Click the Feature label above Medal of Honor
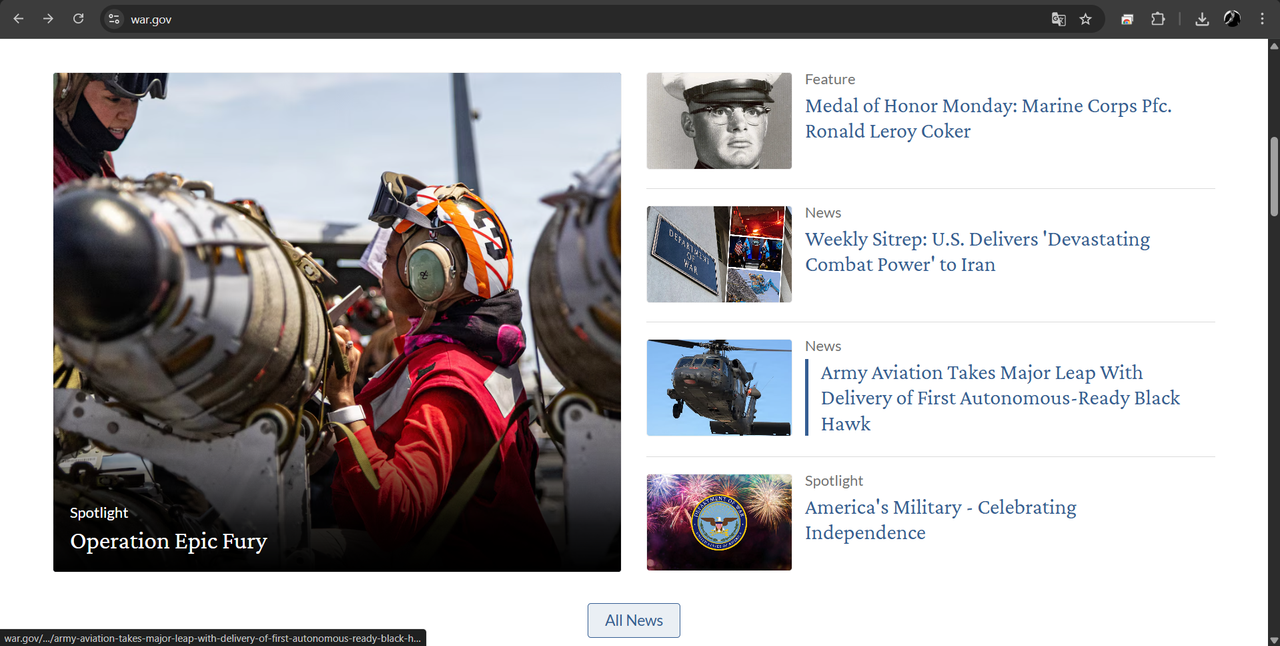1280x646 pixels. [830, 79]
